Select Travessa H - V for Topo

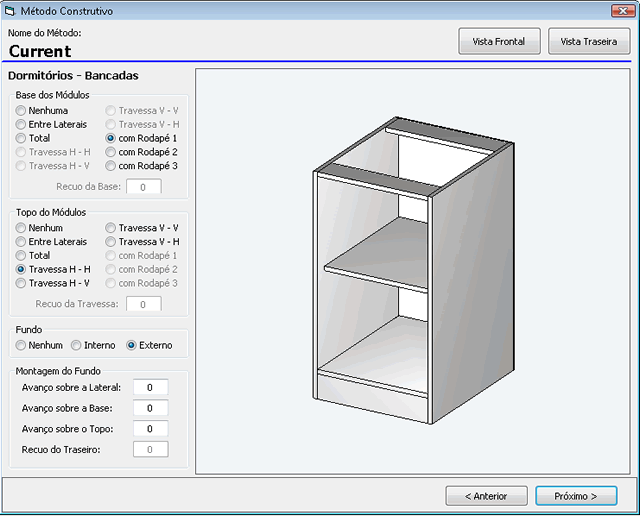(21, 283)
